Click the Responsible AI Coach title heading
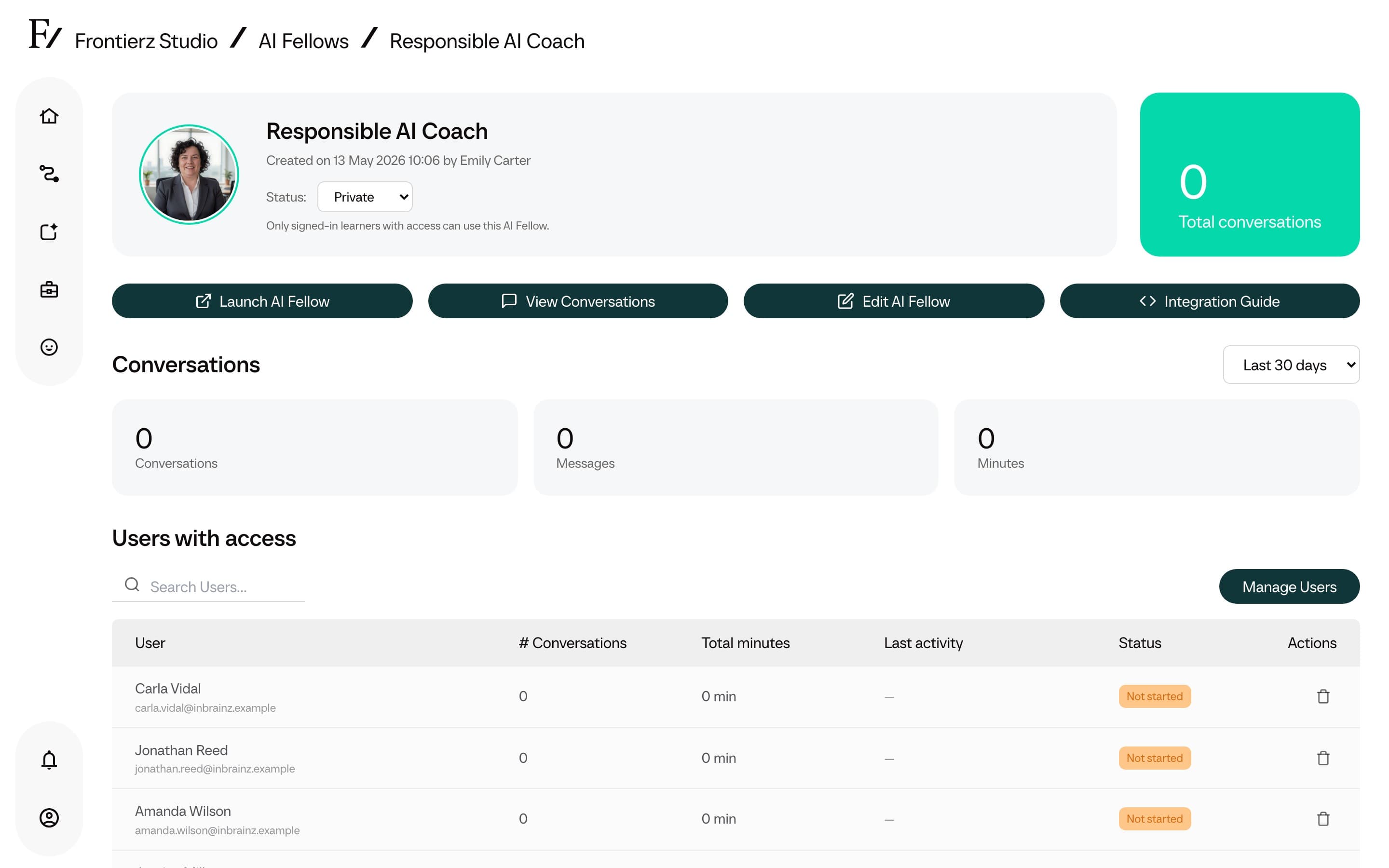Viewport: 1389px width, 868px height. [377, 131]
